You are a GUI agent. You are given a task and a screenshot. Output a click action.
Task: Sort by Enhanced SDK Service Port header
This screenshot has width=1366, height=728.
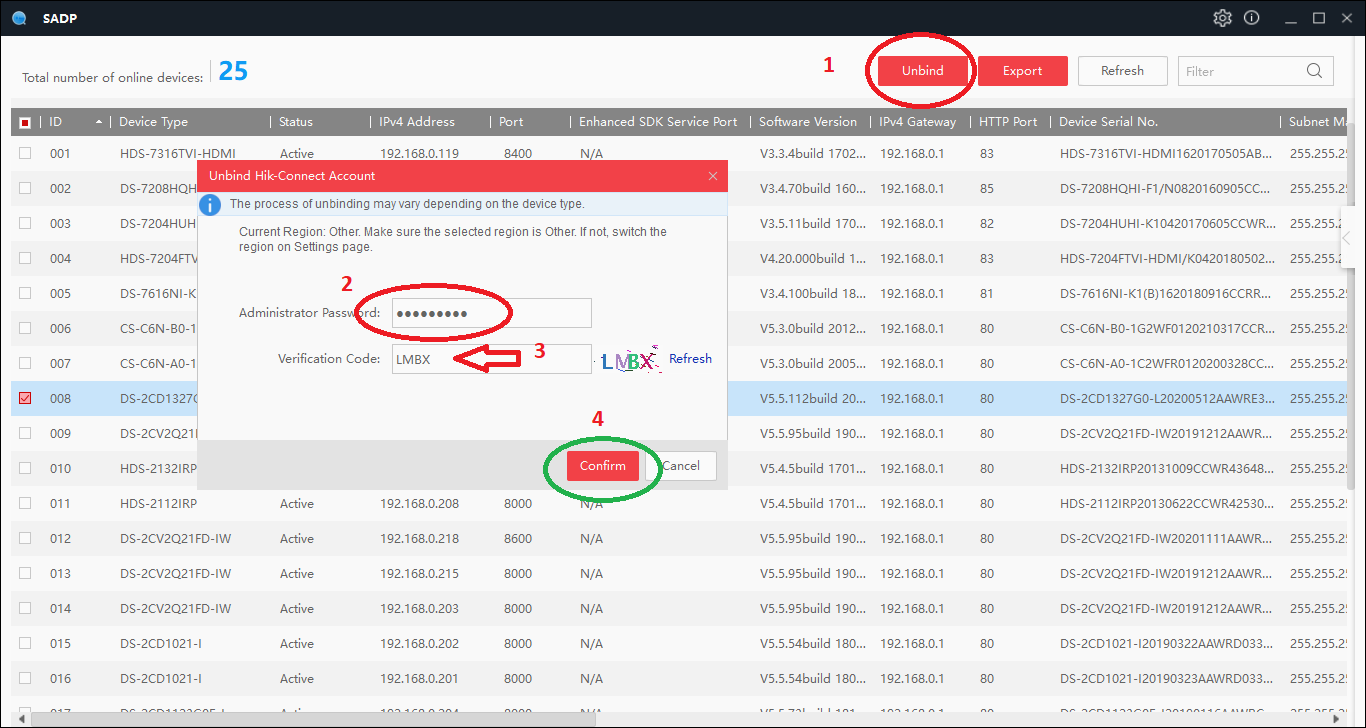pyautogui.click(x=658, y=122)
